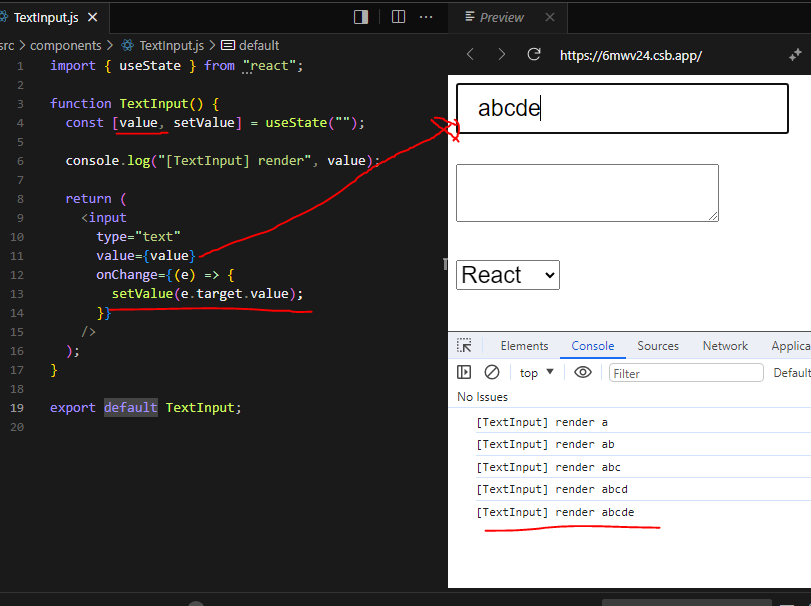The height and width of the screenshot is (606, 811).
Task: Click the console Filter input
Action: (x=686, y=373)
